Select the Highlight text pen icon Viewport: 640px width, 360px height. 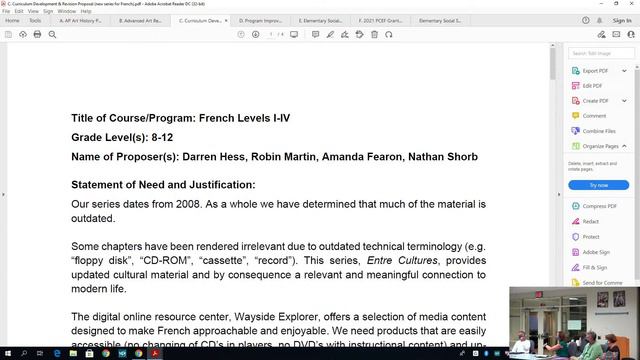pyautogui.click(x=330, y=35)
